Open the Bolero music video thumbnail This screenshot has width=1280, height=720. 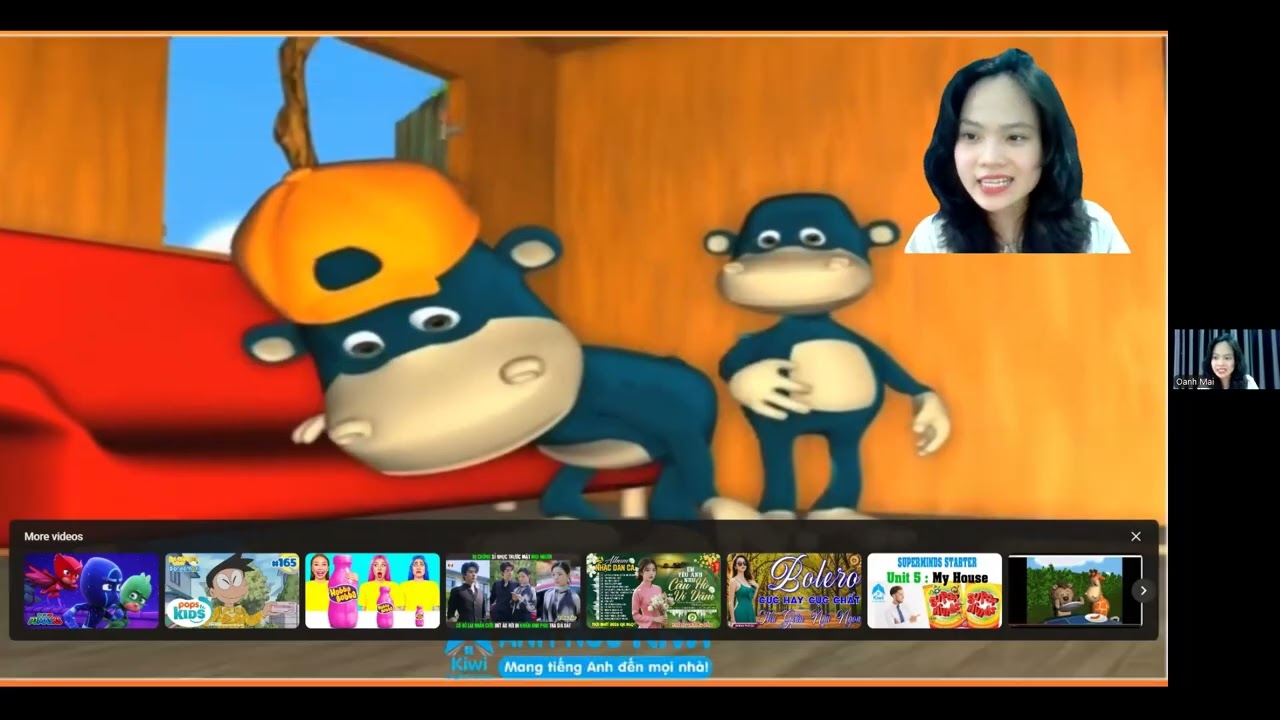[x=794, y=591]
